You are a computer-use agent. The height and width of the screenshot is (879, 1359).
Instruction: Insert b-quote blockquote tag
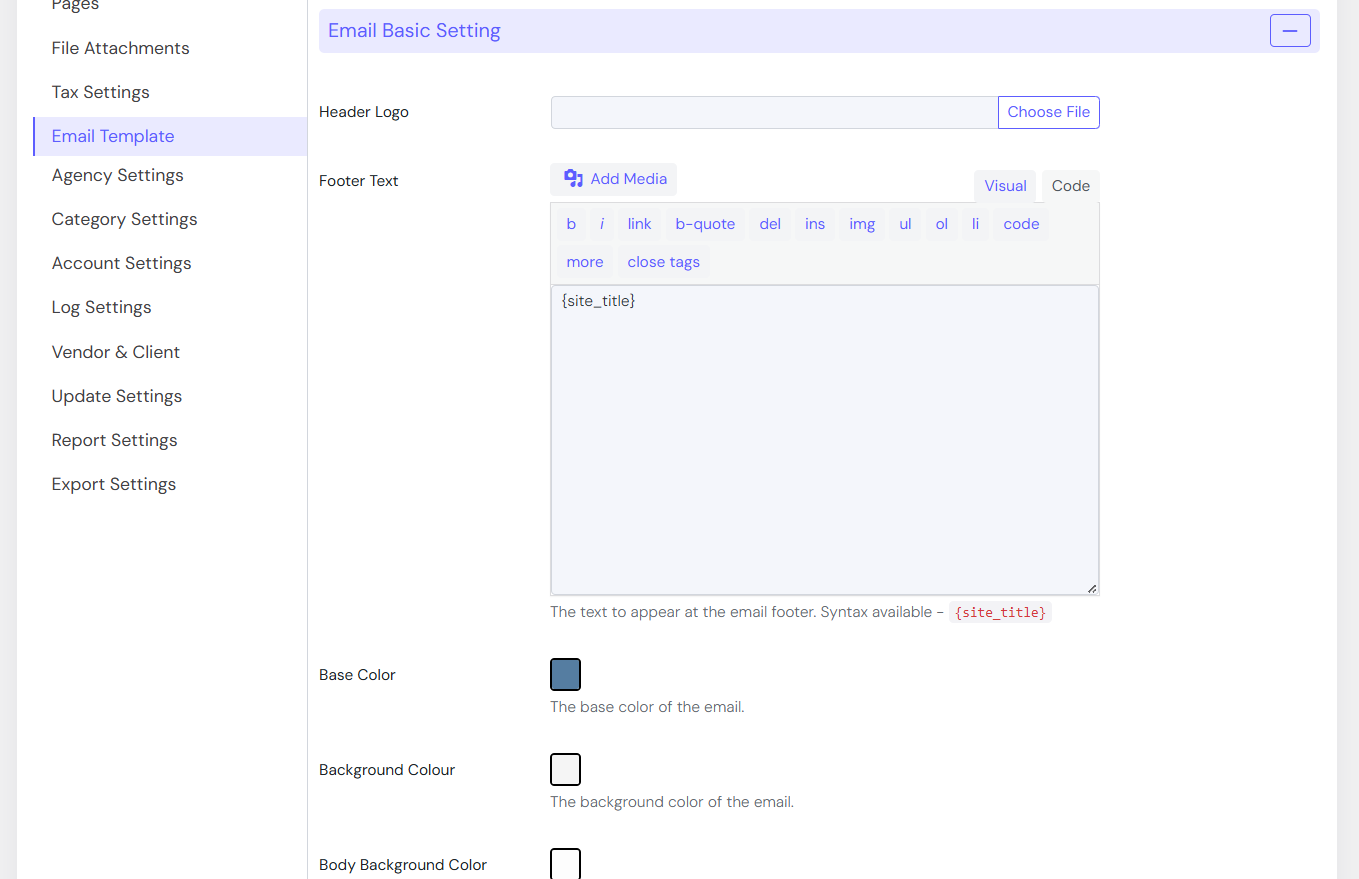tap(705, 224)
